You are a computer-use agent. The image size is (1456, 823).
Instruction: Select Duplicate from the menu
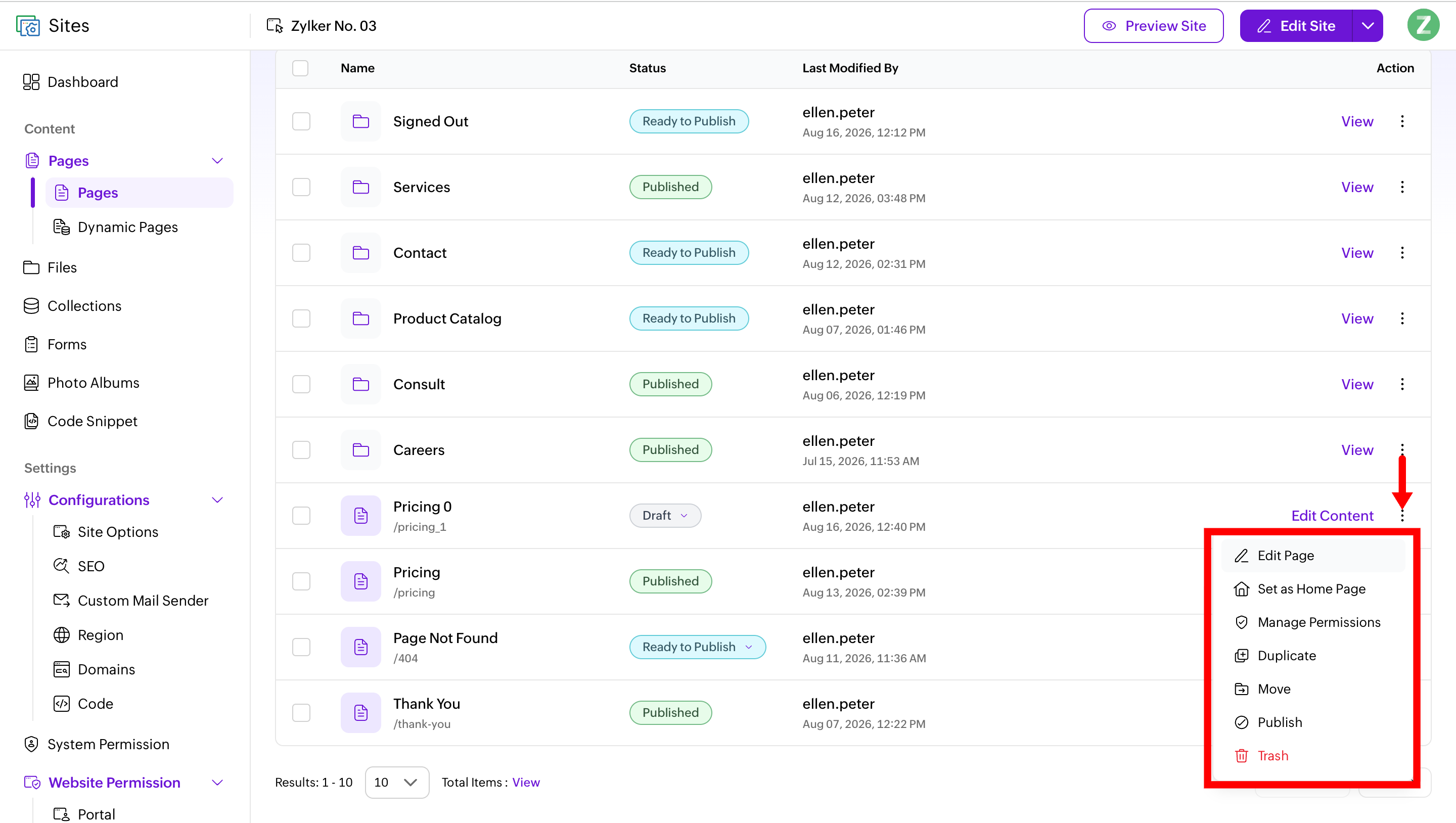tap(1313, 656)
